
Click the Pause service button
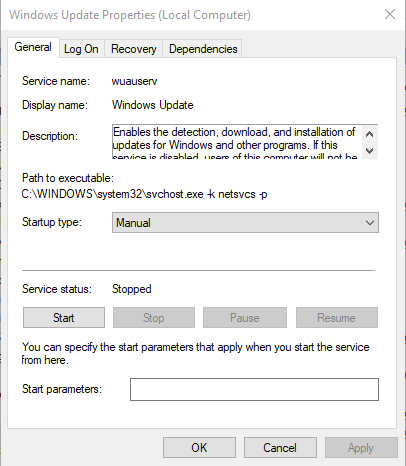click(245, 318)
